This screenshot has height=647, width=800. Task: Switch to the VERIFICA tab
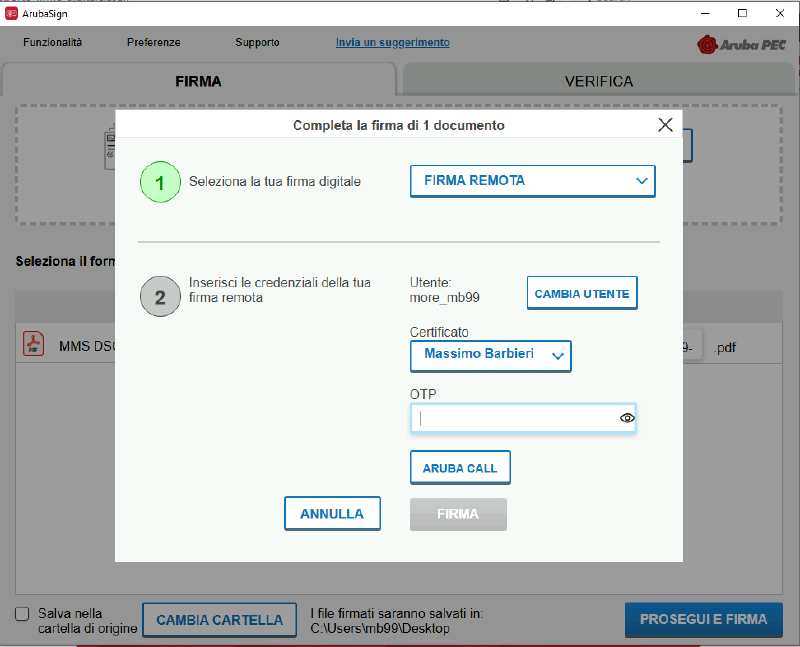click(599, 81)
